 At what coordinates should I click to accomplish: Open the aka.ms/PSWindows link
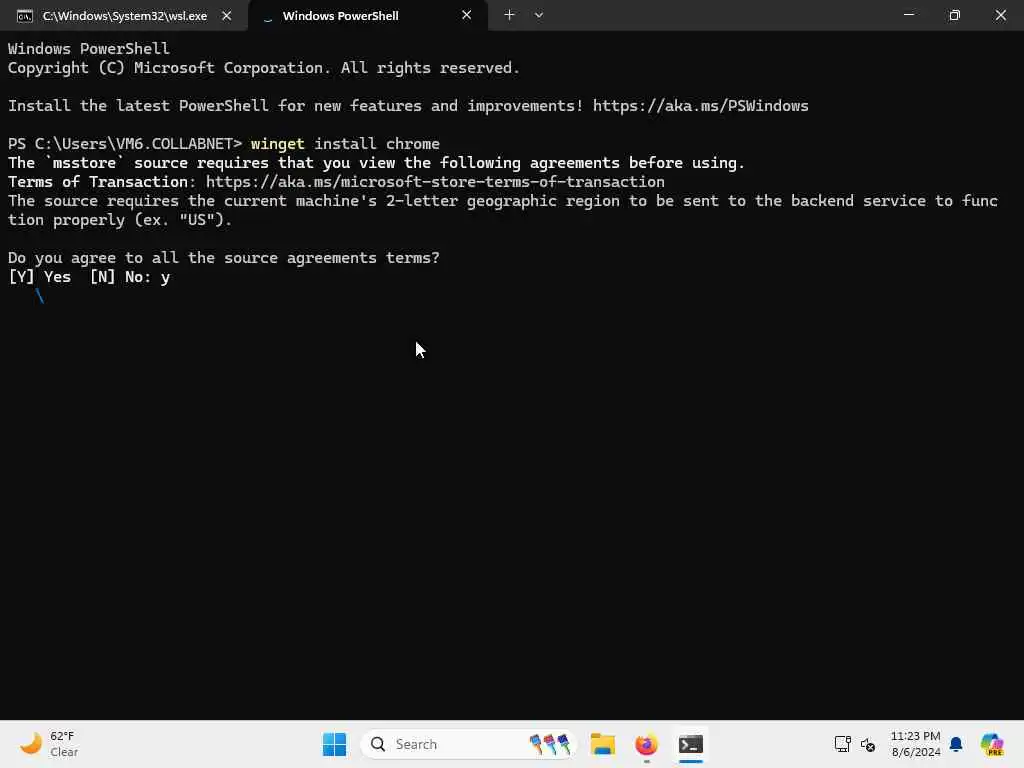(701, 106)
